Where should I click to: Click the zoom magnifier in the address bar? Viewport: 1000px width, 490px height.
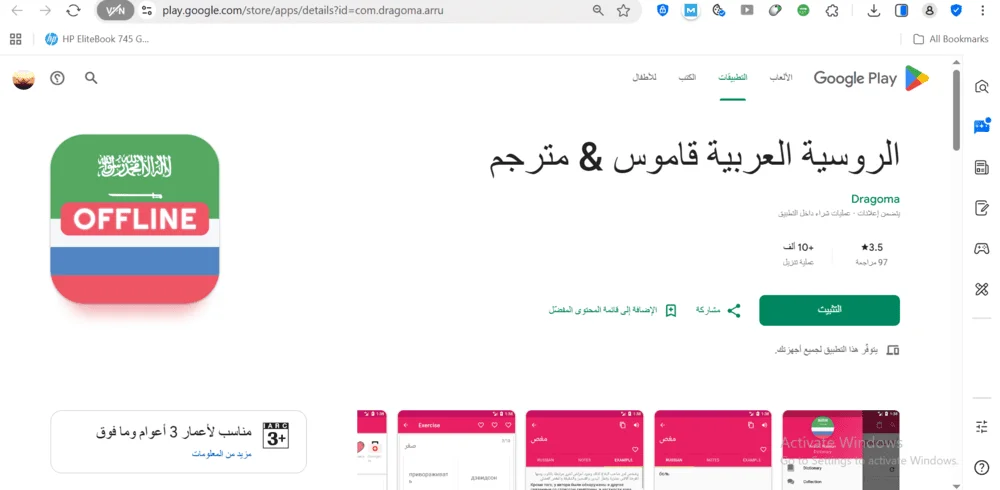pyautogui.click(x=598, y=10)
